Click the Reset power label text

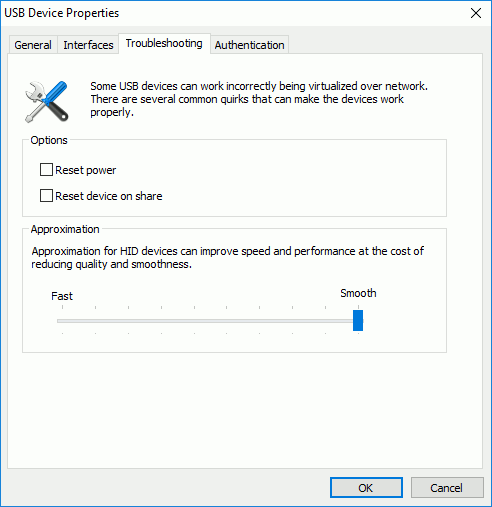point(86,170)
